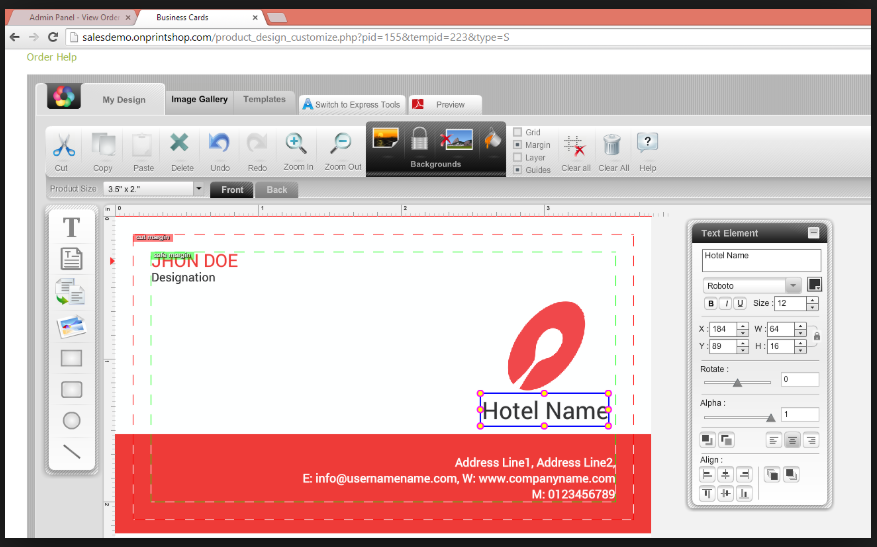Align object to vertical middle

725,493
